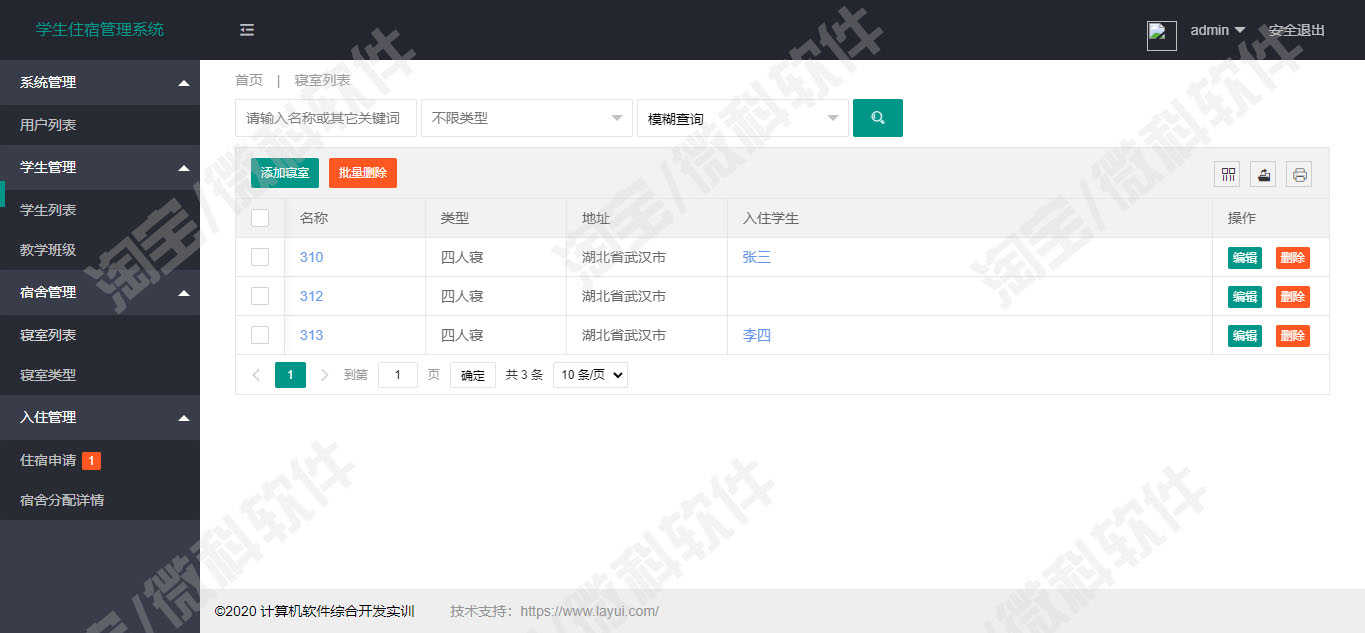Open room 310 link

coord(311,257)
